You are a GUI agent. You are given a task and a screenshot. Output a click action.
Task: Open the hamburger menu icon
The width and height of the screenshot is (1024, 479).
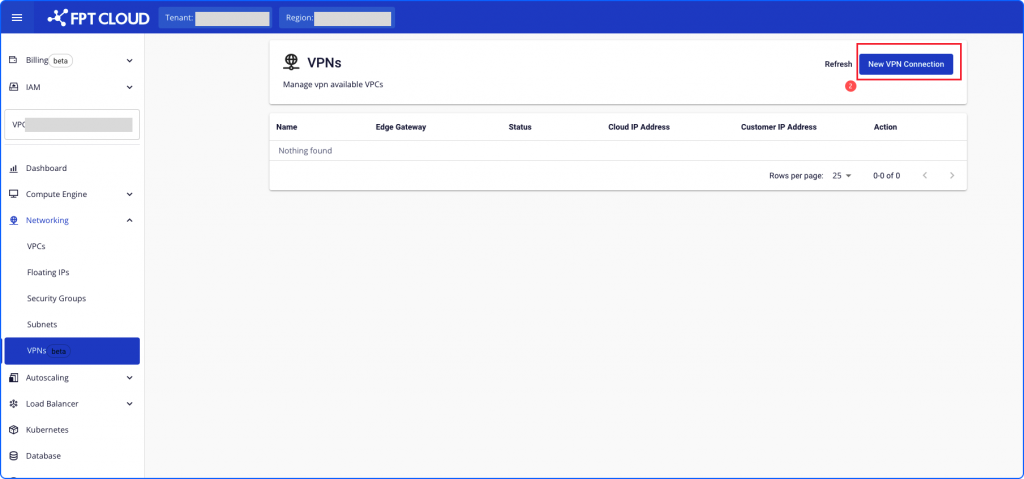[x=16, y=18]
